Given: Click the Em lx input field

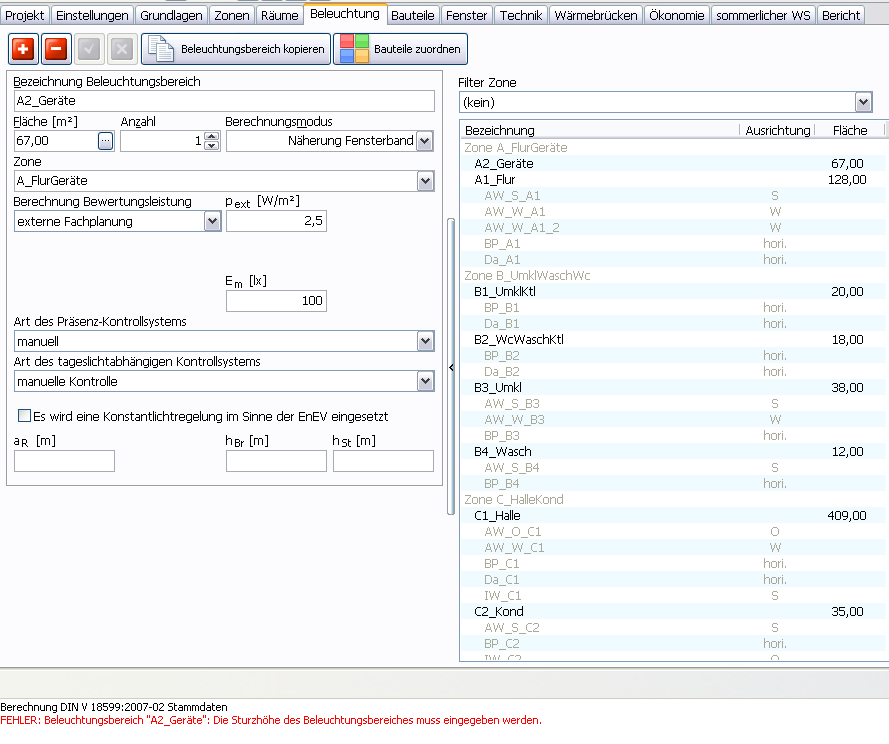Looking at the screenshot, I should coord(276,301).
